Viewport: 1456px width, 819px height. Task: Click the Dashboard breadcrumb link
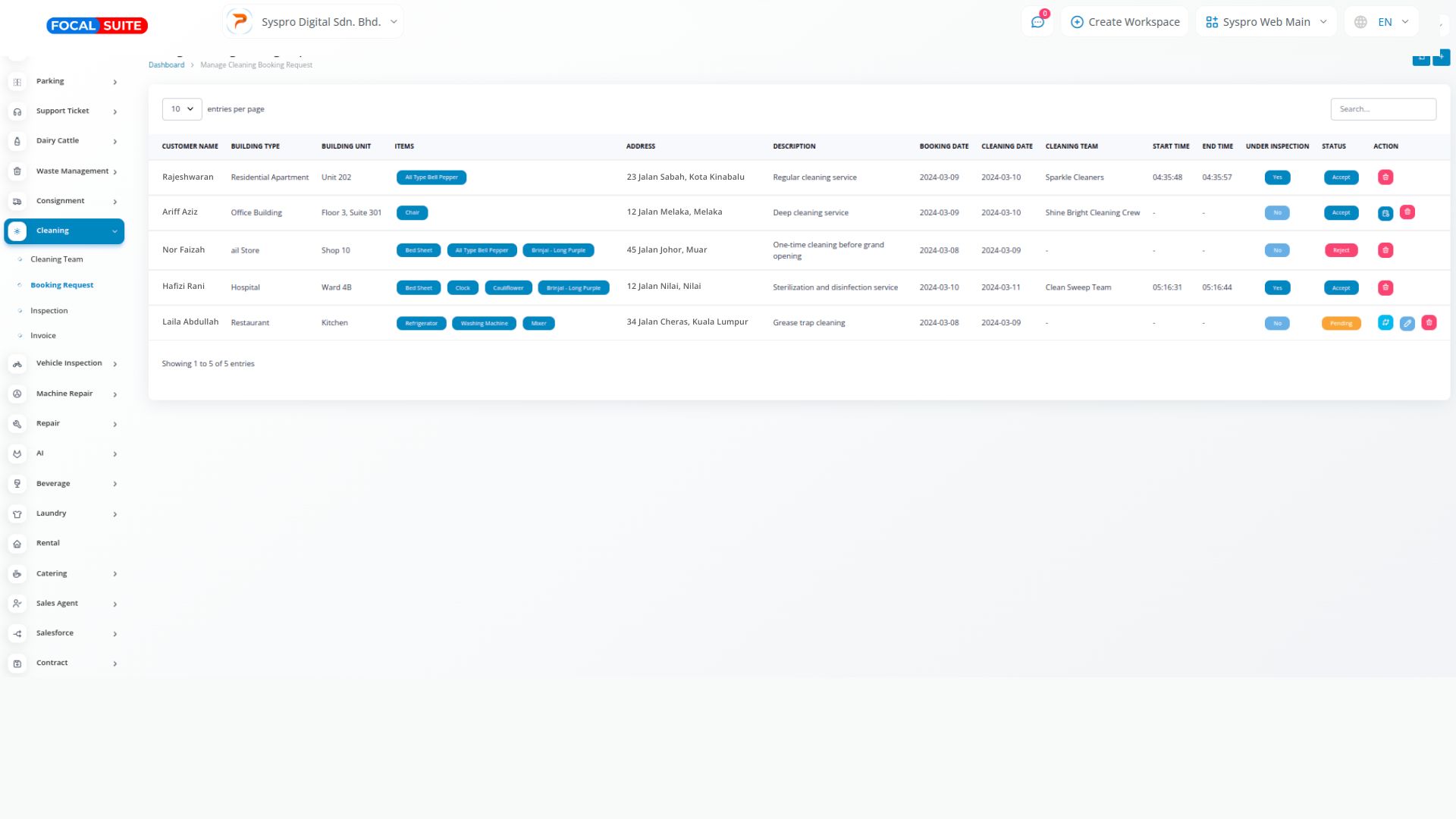(x=166, y=65)
